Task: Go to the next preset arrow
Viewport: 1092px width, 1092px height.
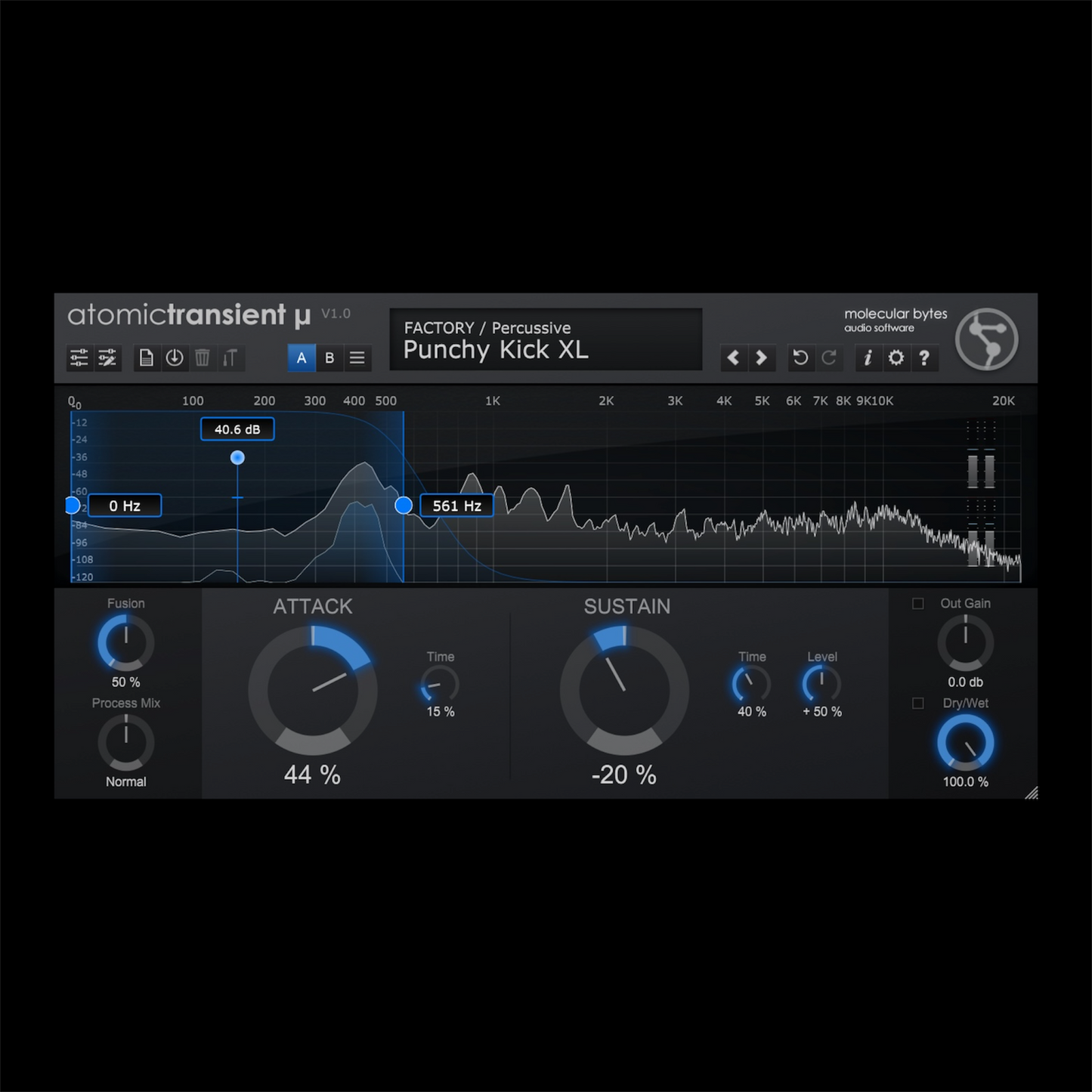Action: [x=761, y=357]
